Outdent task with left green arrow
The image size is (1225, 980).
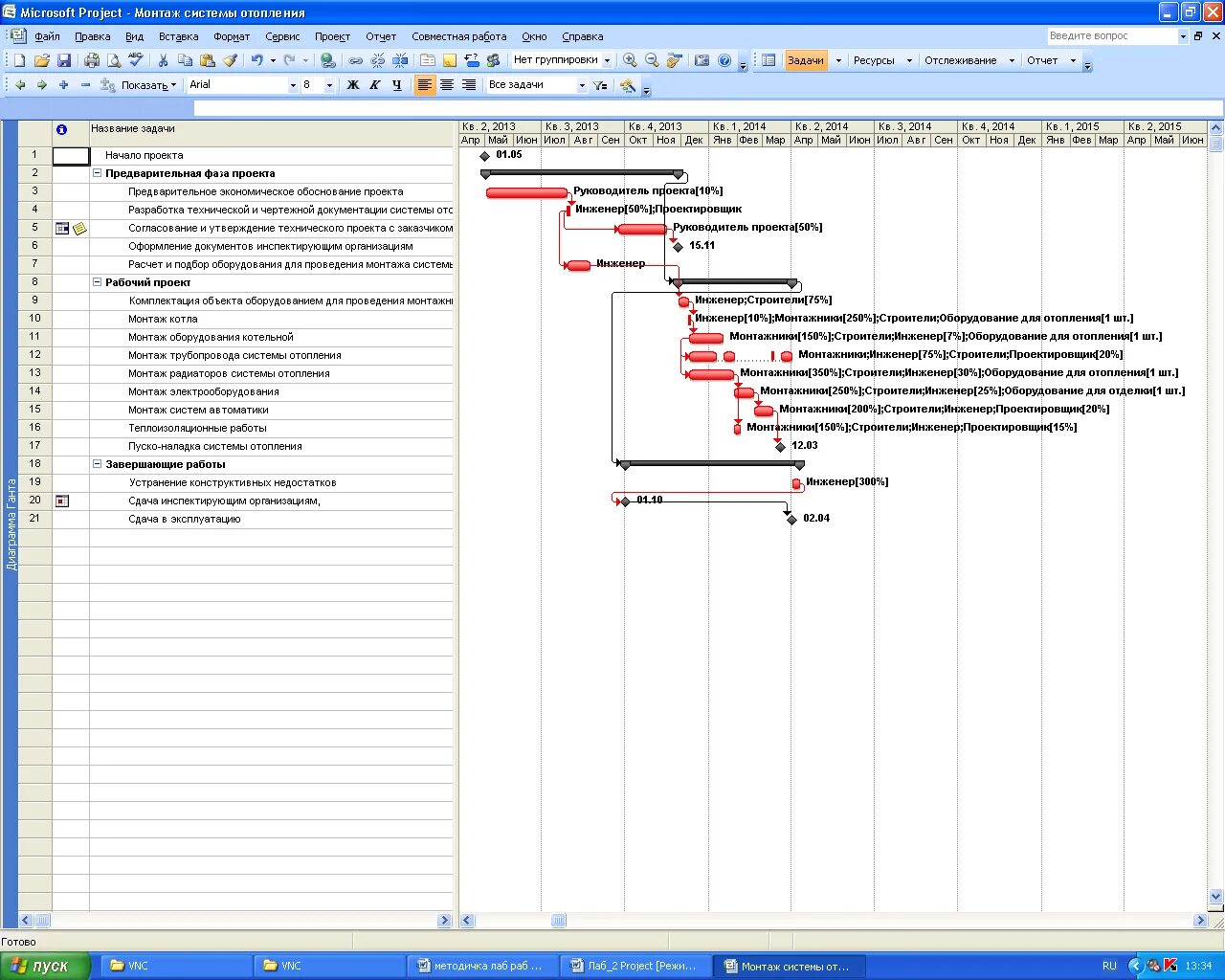pyautogui.click(x=20, y=85)
